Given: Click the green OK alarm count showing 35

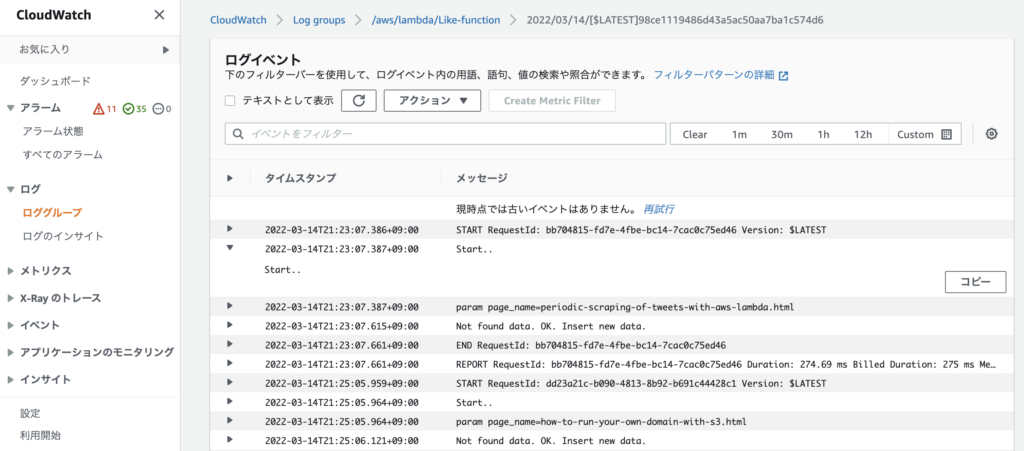Looking at the screenshot, I should (x=135, y=108).
